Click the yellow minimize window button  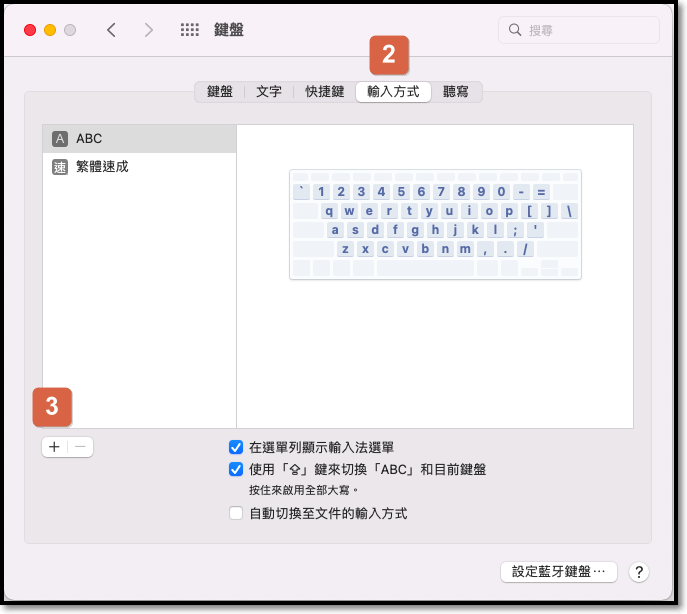(x=50, y=30)
